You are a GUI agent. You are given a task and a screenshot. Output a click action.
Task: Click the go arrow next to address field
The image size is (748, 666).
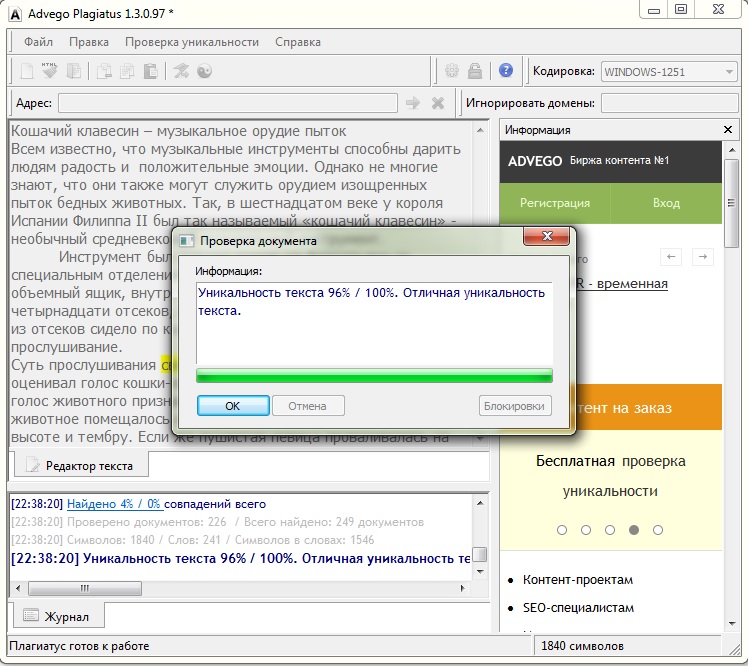413,103
